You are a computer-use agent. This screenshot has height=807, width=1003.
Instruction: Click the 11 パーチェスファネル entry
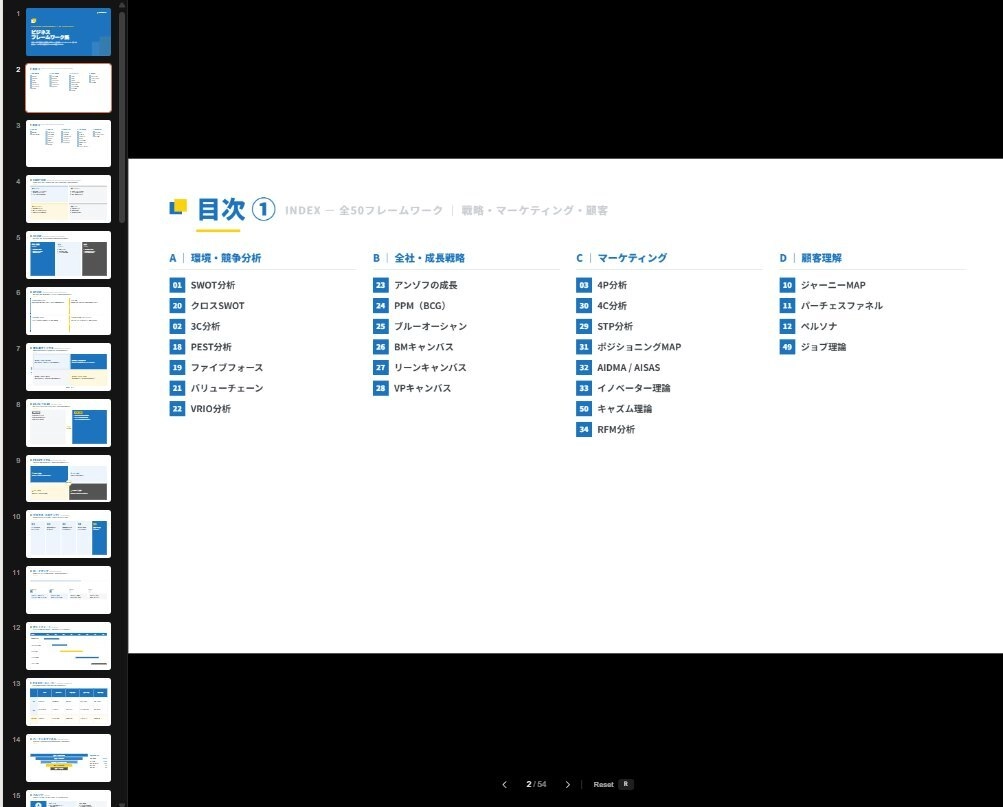coord(832,306)
